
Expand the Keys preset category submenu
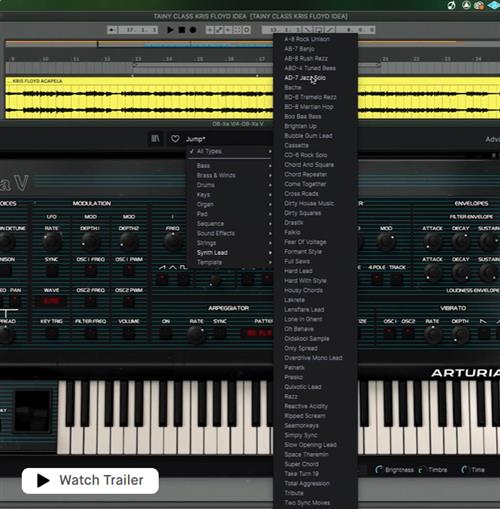point(230,195)
